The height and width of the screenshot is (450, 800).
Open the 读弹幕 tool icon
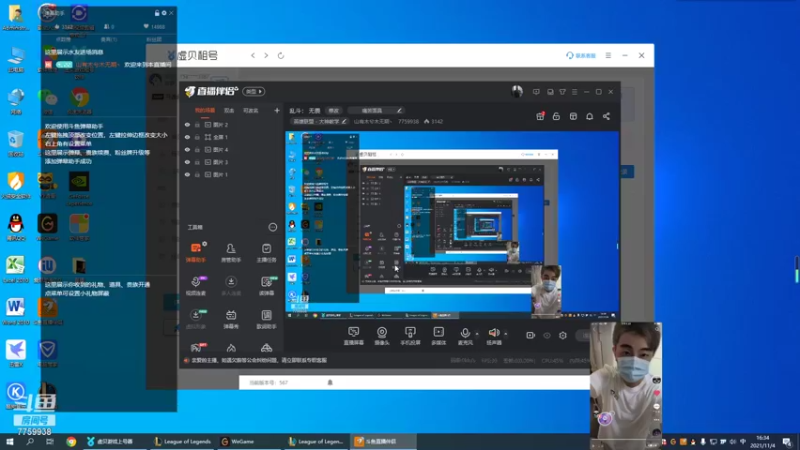[x=266, y=286]
